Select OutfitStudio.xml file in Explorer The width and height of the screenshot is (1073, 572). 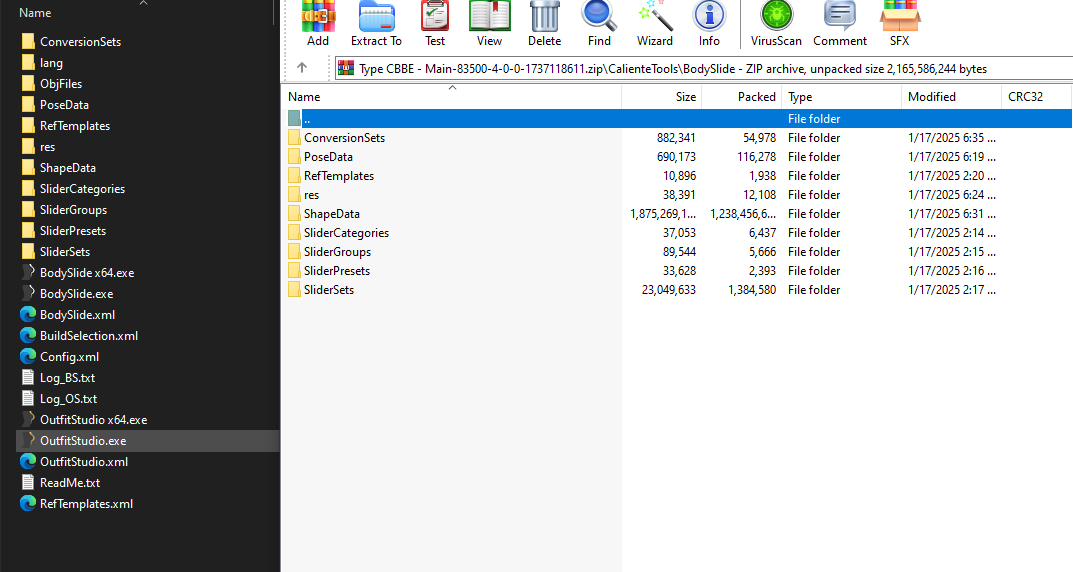(84, 462)
